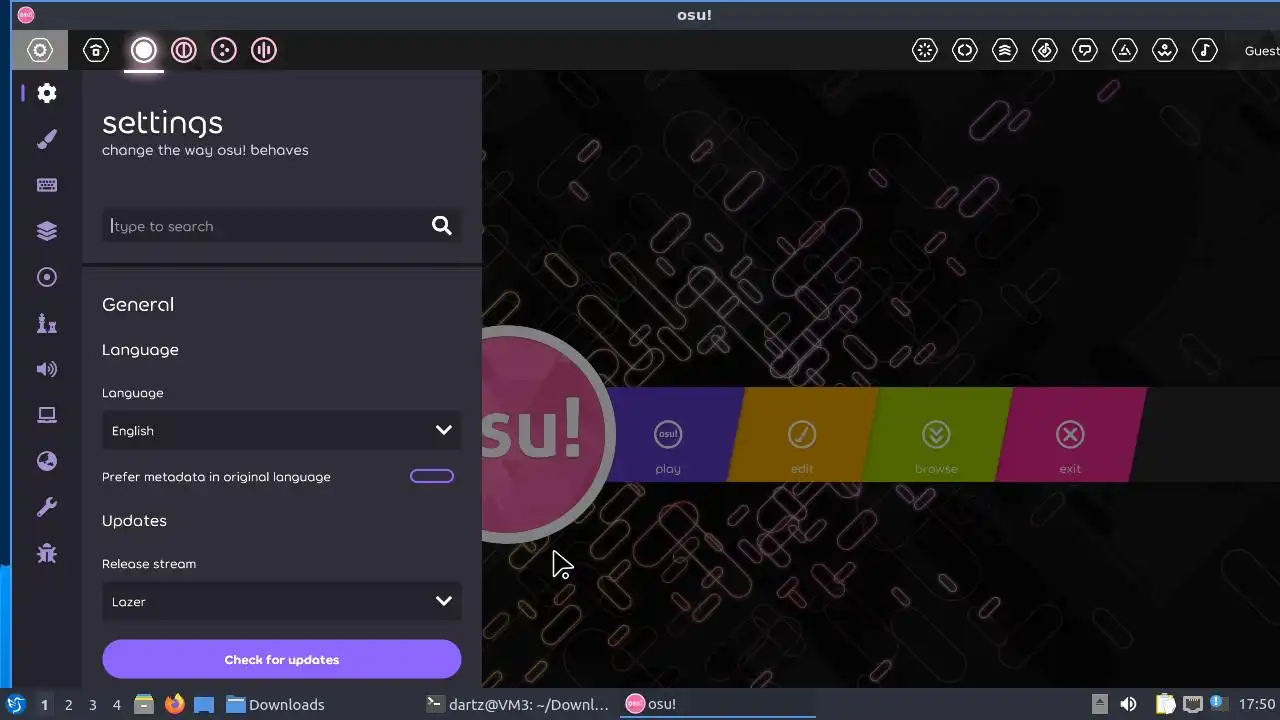Jump to Skin settings brush icon
The width and height of the screenshot is (1280, 720).
tap(47, 139)
